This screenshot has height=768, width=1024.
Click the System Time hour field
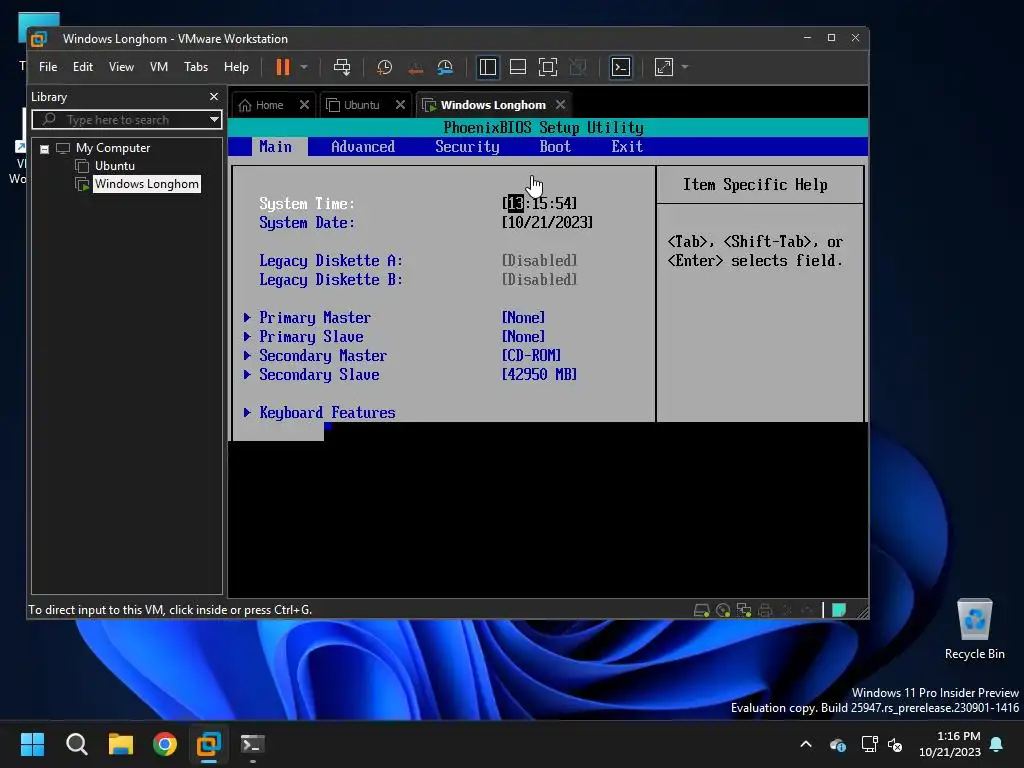pyautogui.click(x=515, y=204)
